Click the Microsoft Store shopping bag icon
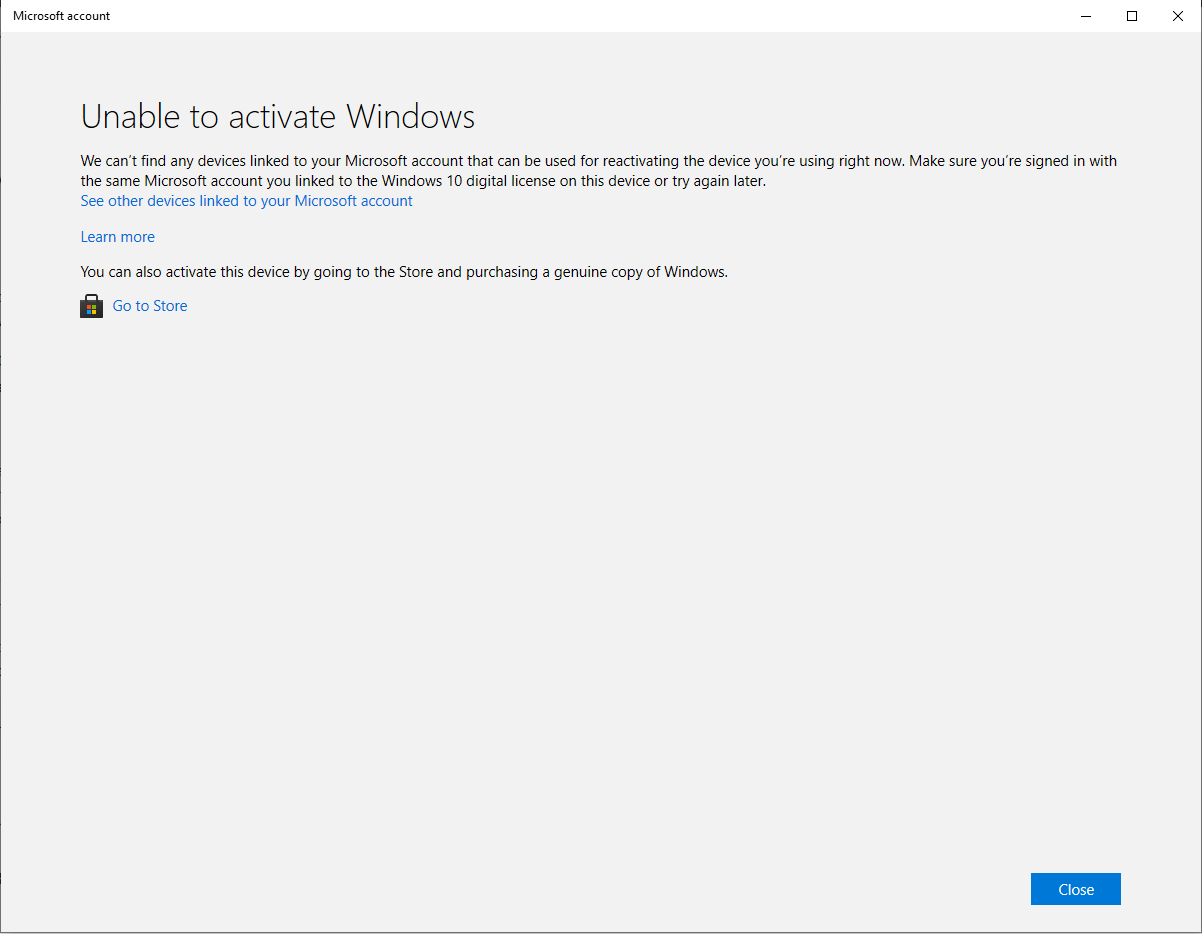1202x934 pixels. 92,306
